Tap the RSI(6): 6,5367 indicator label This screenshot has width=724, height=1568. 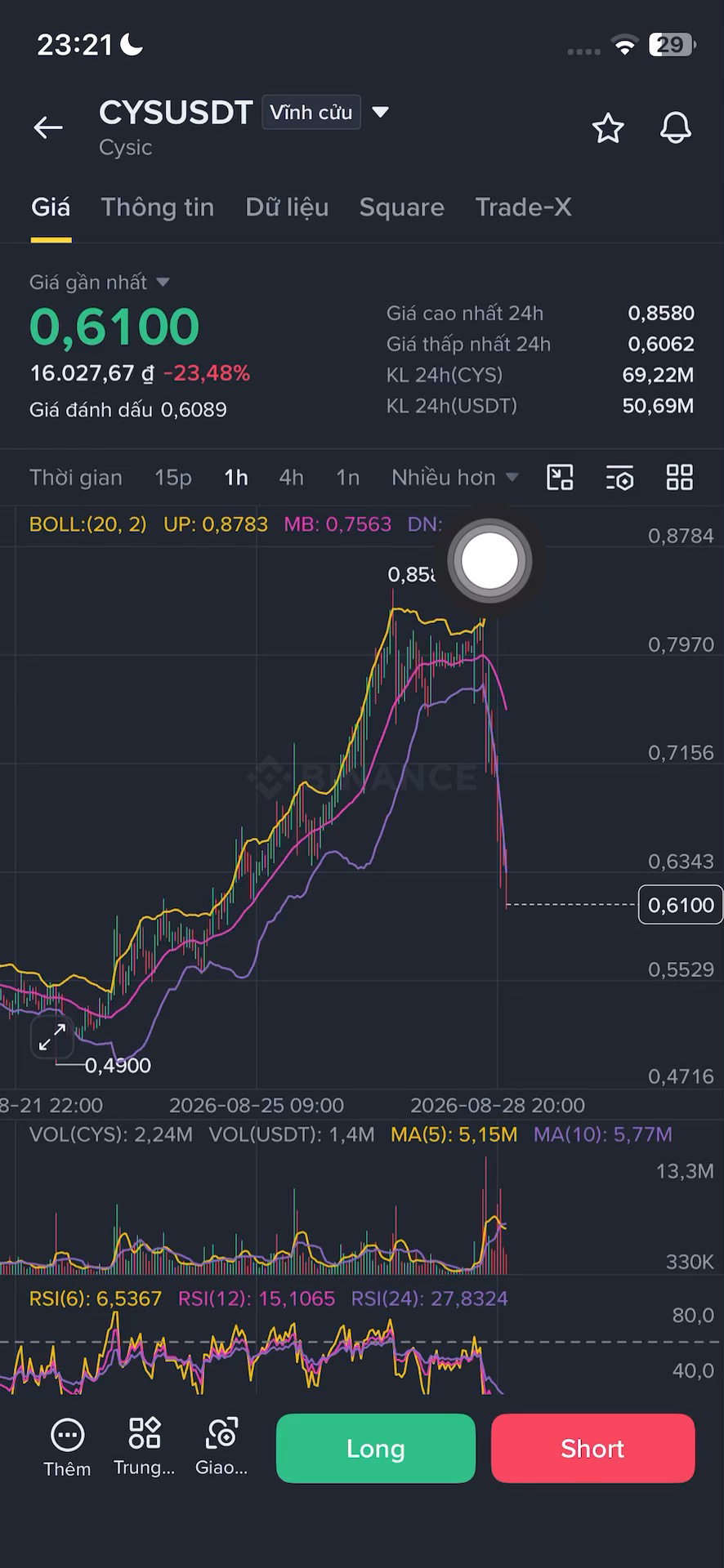click(96, 1298)
